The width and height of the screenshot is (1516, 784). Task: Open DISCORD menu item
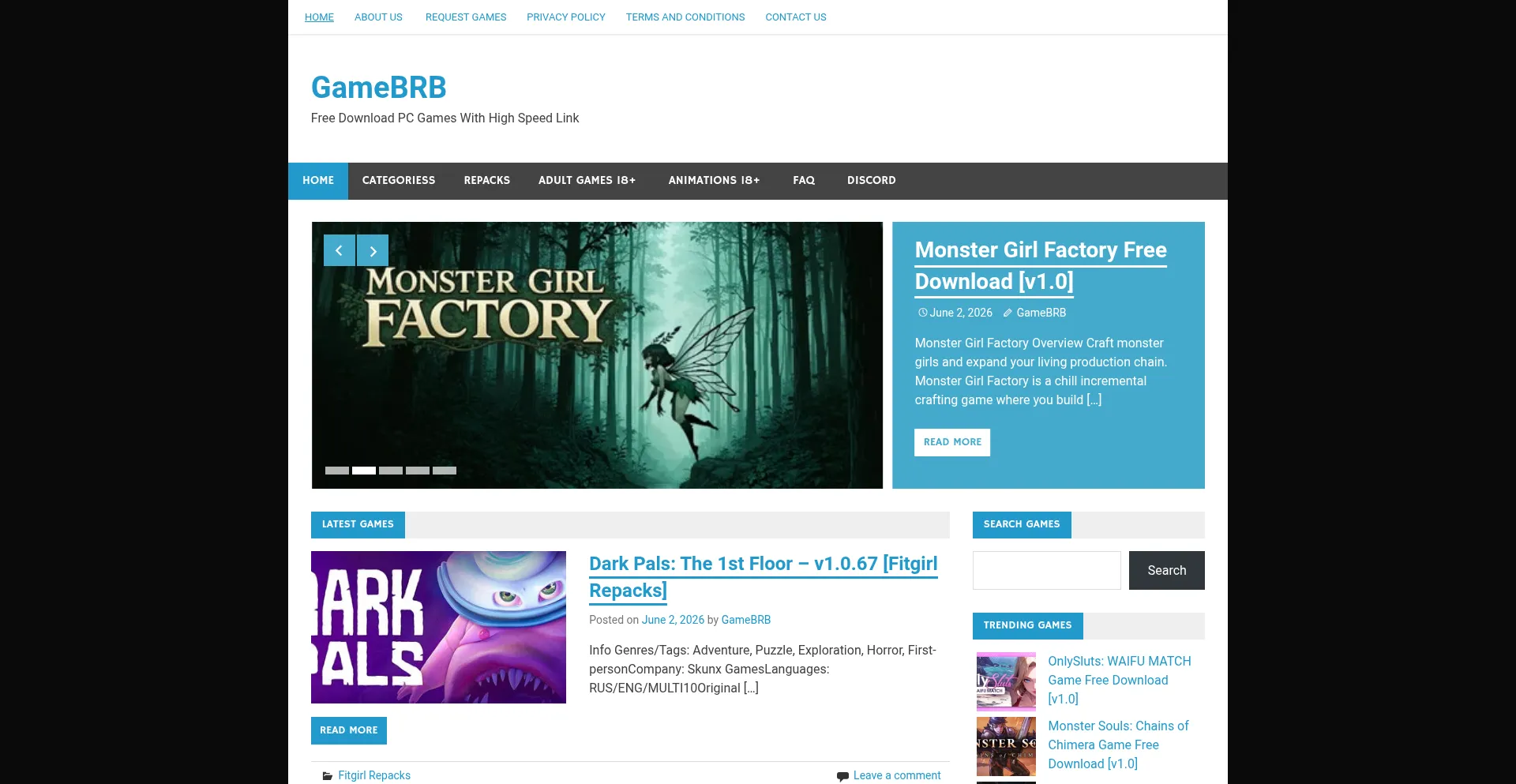(872, 181)
